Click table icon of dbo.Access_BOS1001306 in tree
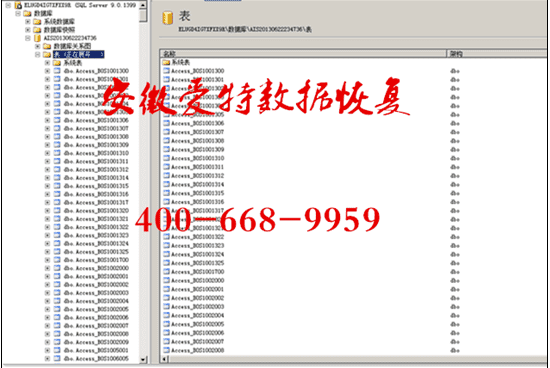Viewport: 550px width, 368px height. (57, 120)
